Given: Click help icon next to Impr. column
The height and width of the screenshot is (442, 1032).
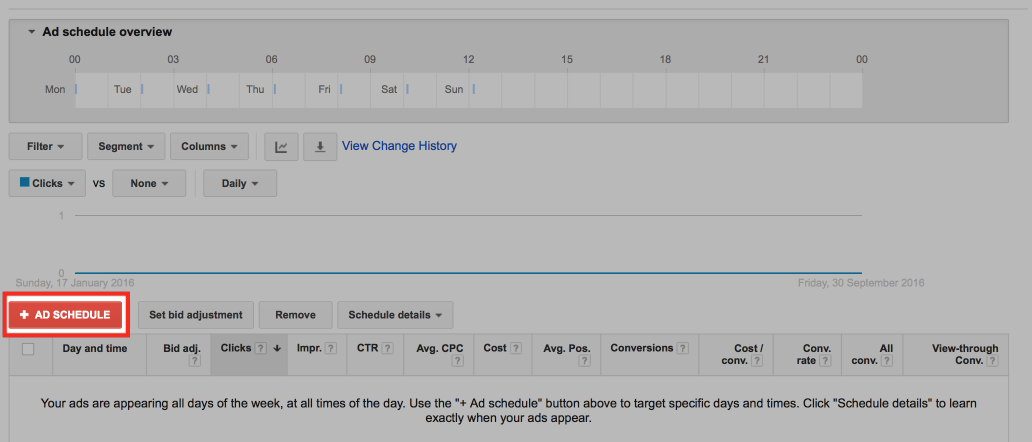Looking at the screenshot, I should click(331, 349).
